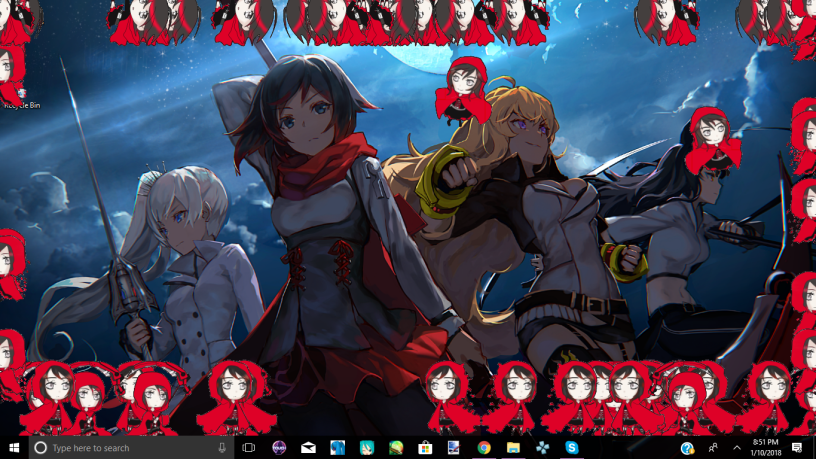Viewport: 816px width, 459px height.
Task: Switch to Skype in the taskbar
Action: [x=571, y=448]
